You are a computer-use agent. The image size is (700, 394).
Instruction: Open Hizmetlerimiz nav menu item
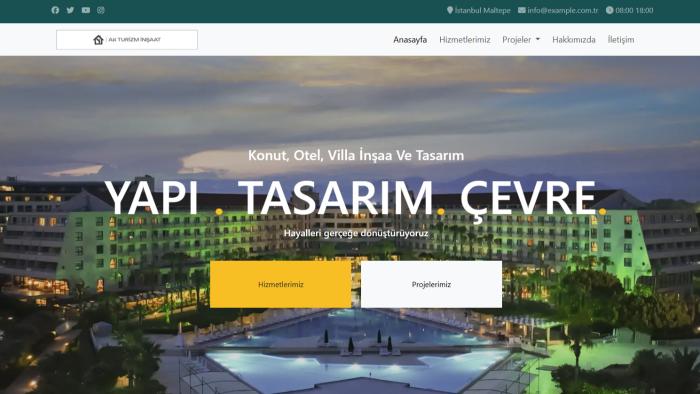[x=465, y=40]
